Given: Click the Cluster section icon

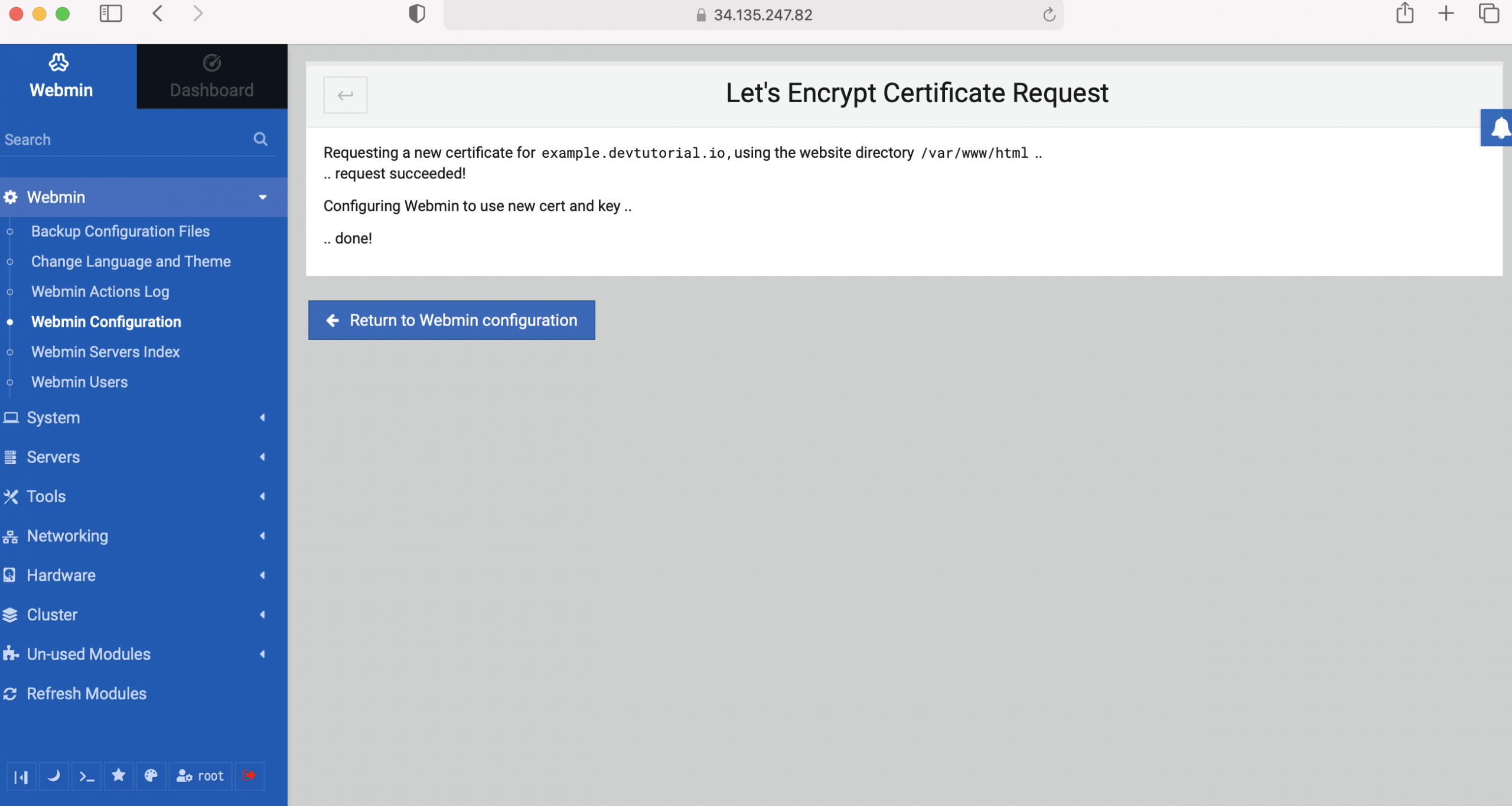Looking at the screenshot, I should click(11, 614).
